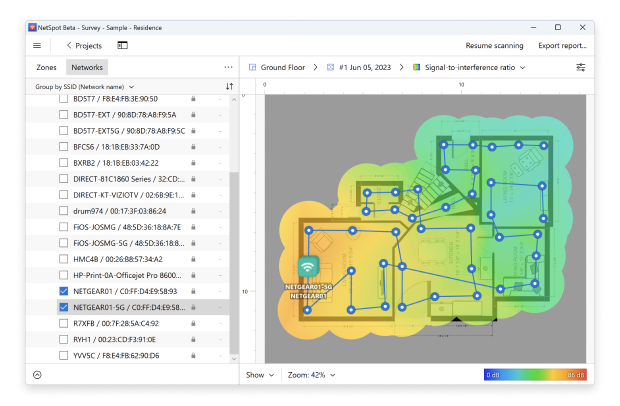Uncheck the NETGEAR01-5G network checkbox

(63, 307)
